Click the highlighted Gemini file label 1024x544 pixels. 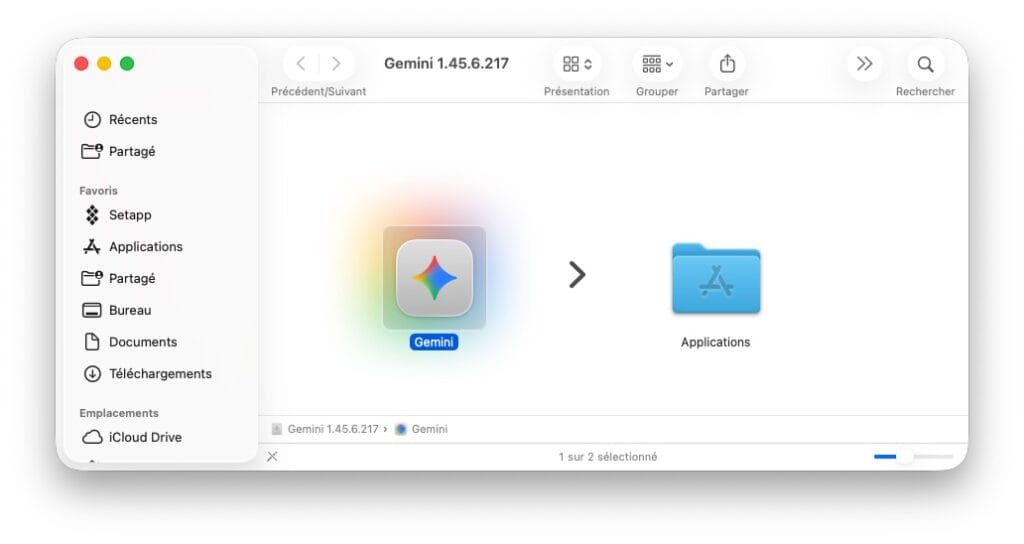(434, 342)
